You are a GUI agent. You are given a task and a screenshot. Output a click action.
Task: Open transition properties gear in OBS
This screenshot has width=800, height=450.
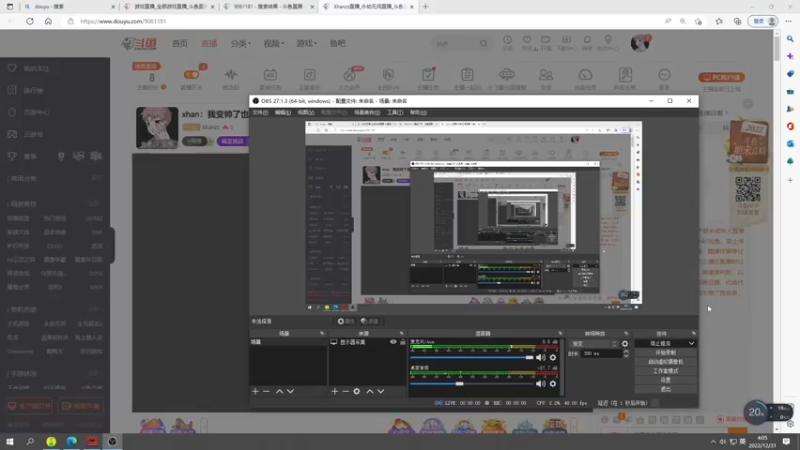point(625,344)
